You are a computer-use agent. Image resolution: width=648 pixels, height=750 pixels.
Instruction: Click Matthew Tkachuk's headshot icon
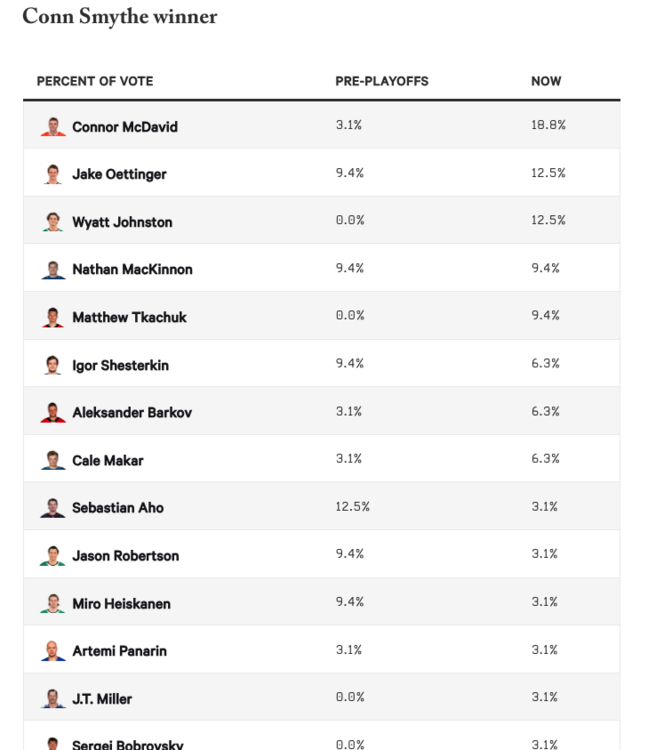click(53, 317)
